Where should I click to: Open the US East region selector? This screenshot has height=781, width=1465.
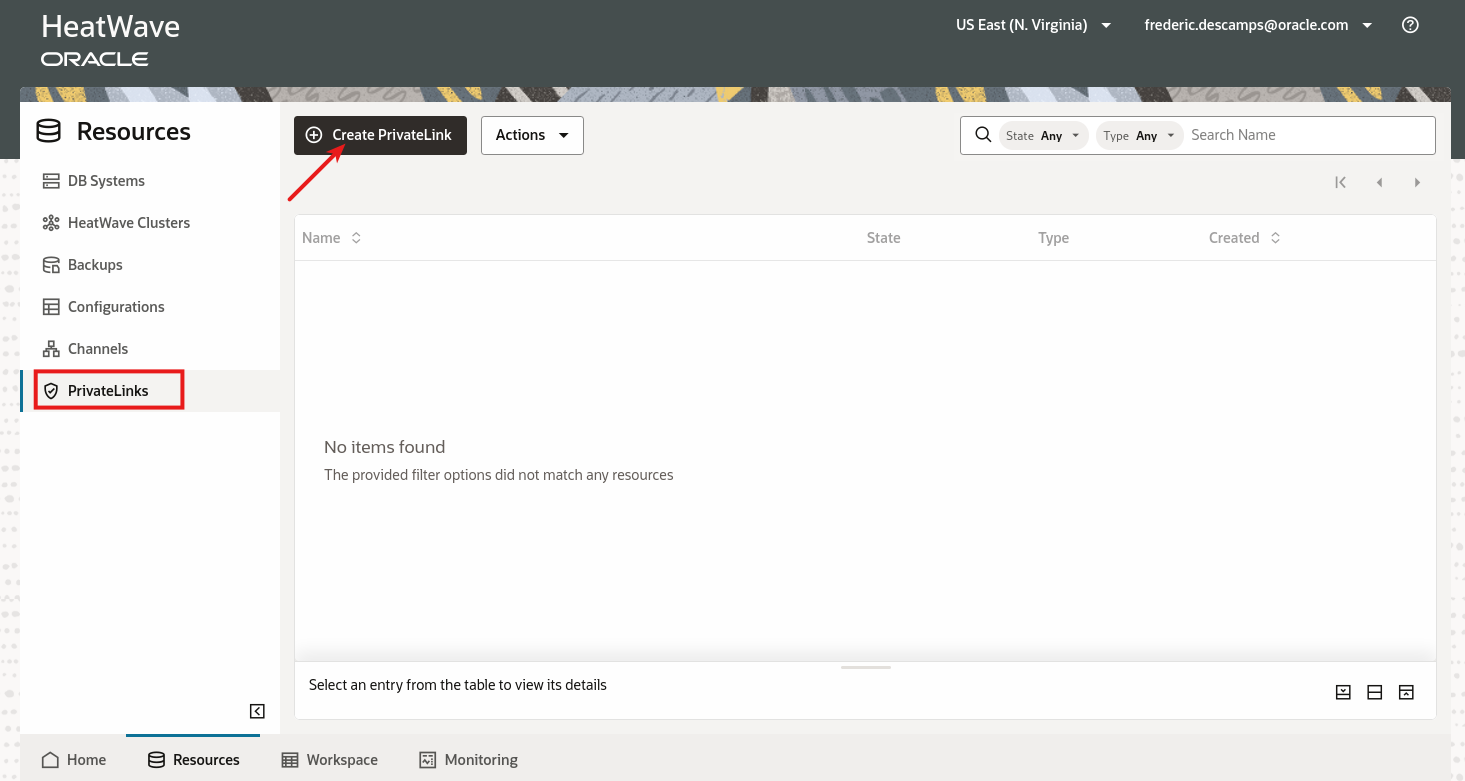pyautogui.click(x=1034, y=25)
